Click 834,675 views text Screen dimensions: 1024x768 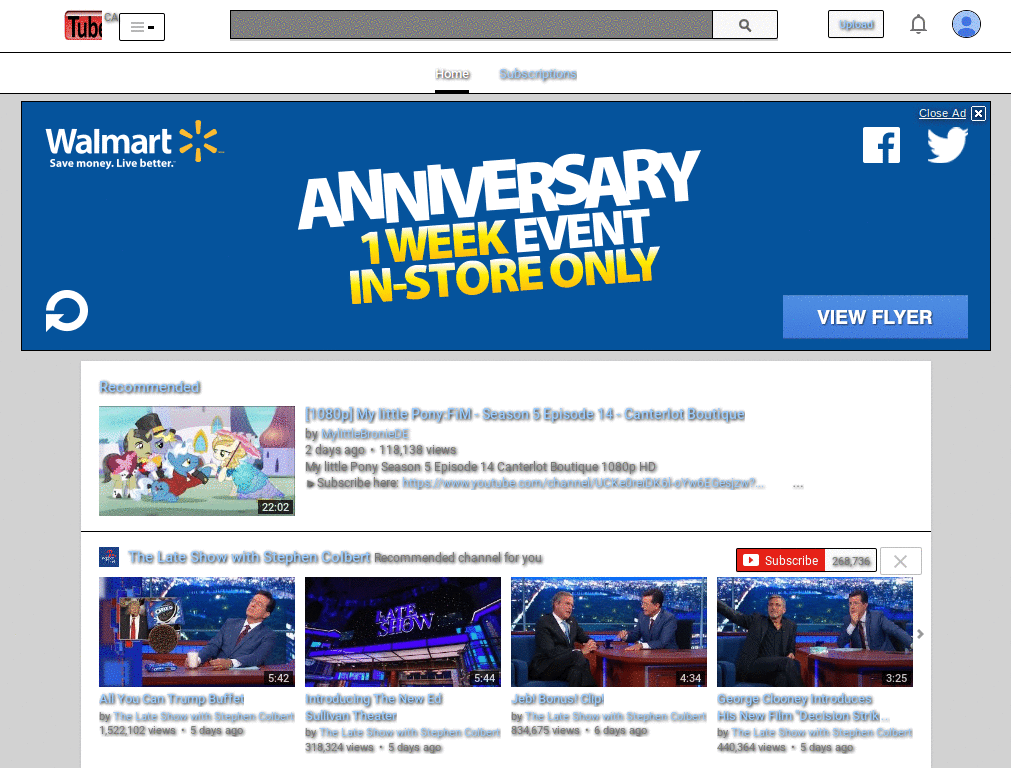pyautogui.click(x=545, y=731)
